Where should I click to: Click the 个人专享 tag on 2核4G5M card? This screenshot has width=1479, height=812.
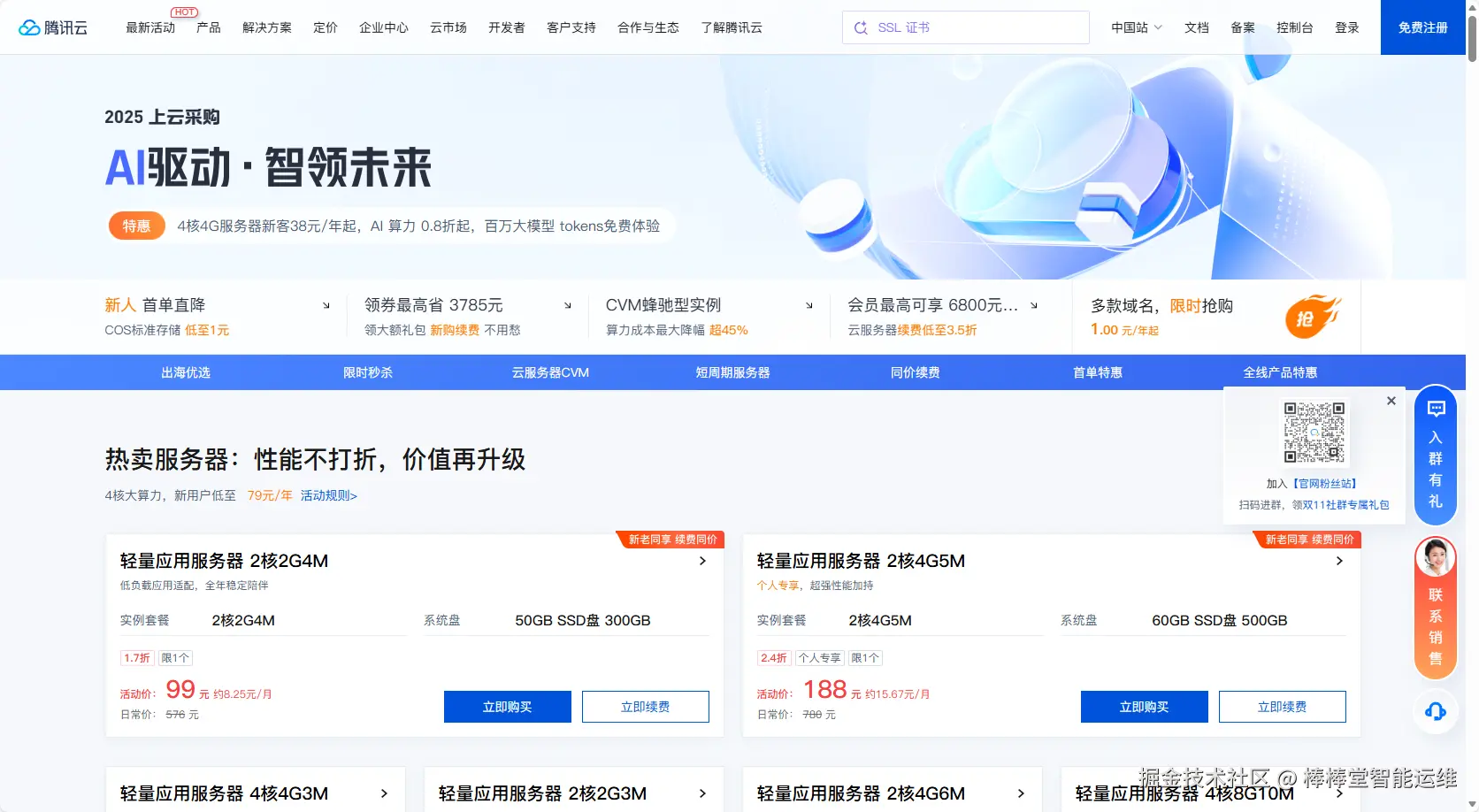pyautogui.click(x=819, y=658)
